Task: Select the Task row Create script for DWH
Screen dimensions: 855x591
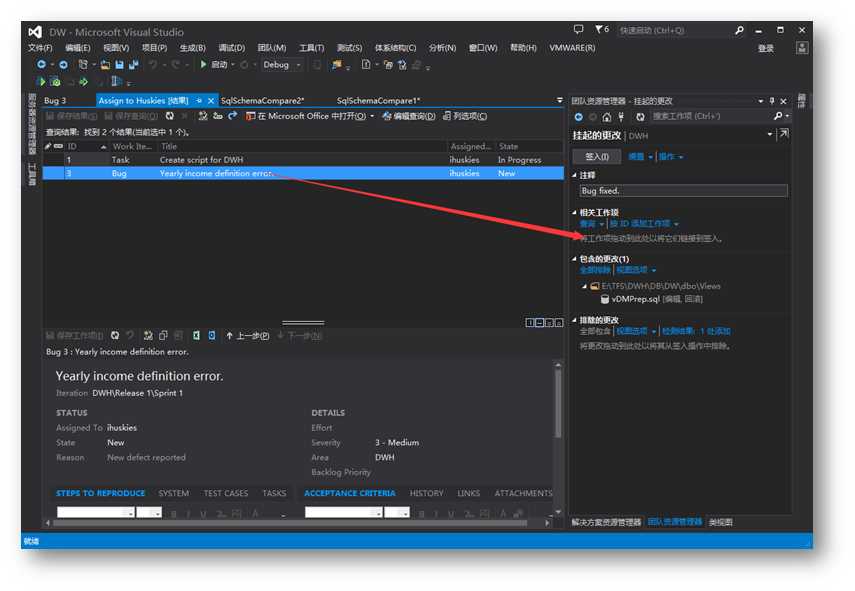Action: pos(303,160)
